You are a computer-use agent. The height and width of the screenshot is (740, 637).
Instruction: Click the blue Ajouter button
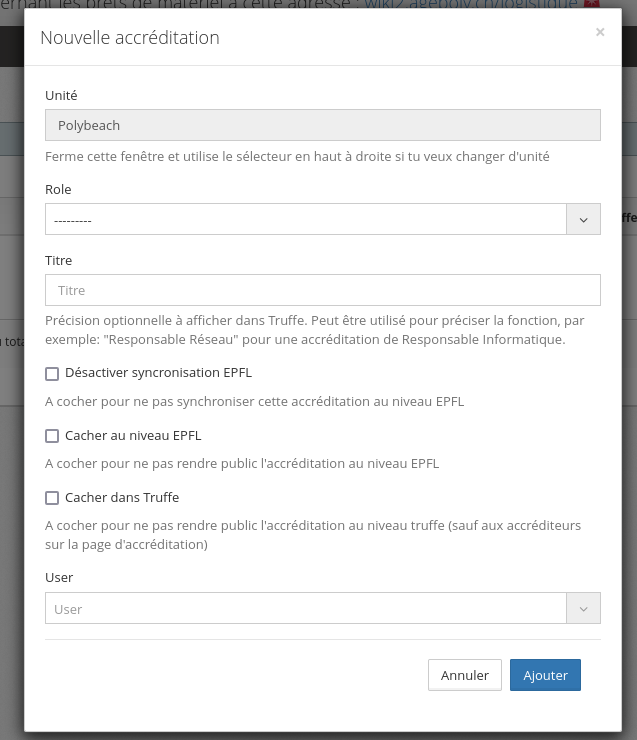(545, 675)
